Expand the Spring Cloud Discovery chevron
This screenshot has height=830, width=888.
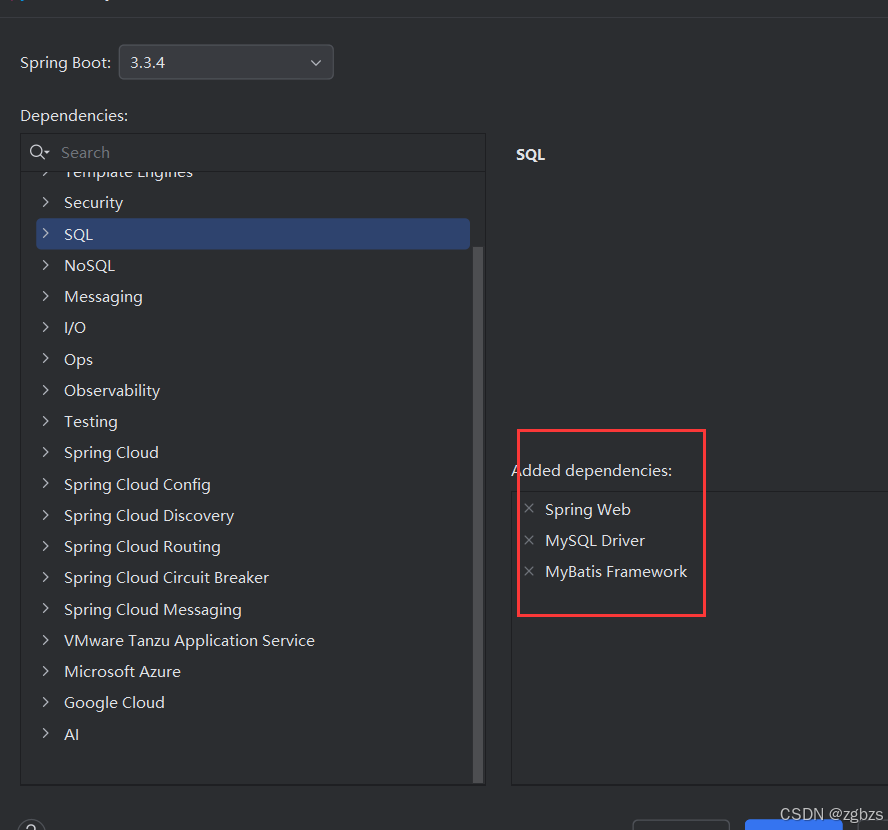click(46, 515)
